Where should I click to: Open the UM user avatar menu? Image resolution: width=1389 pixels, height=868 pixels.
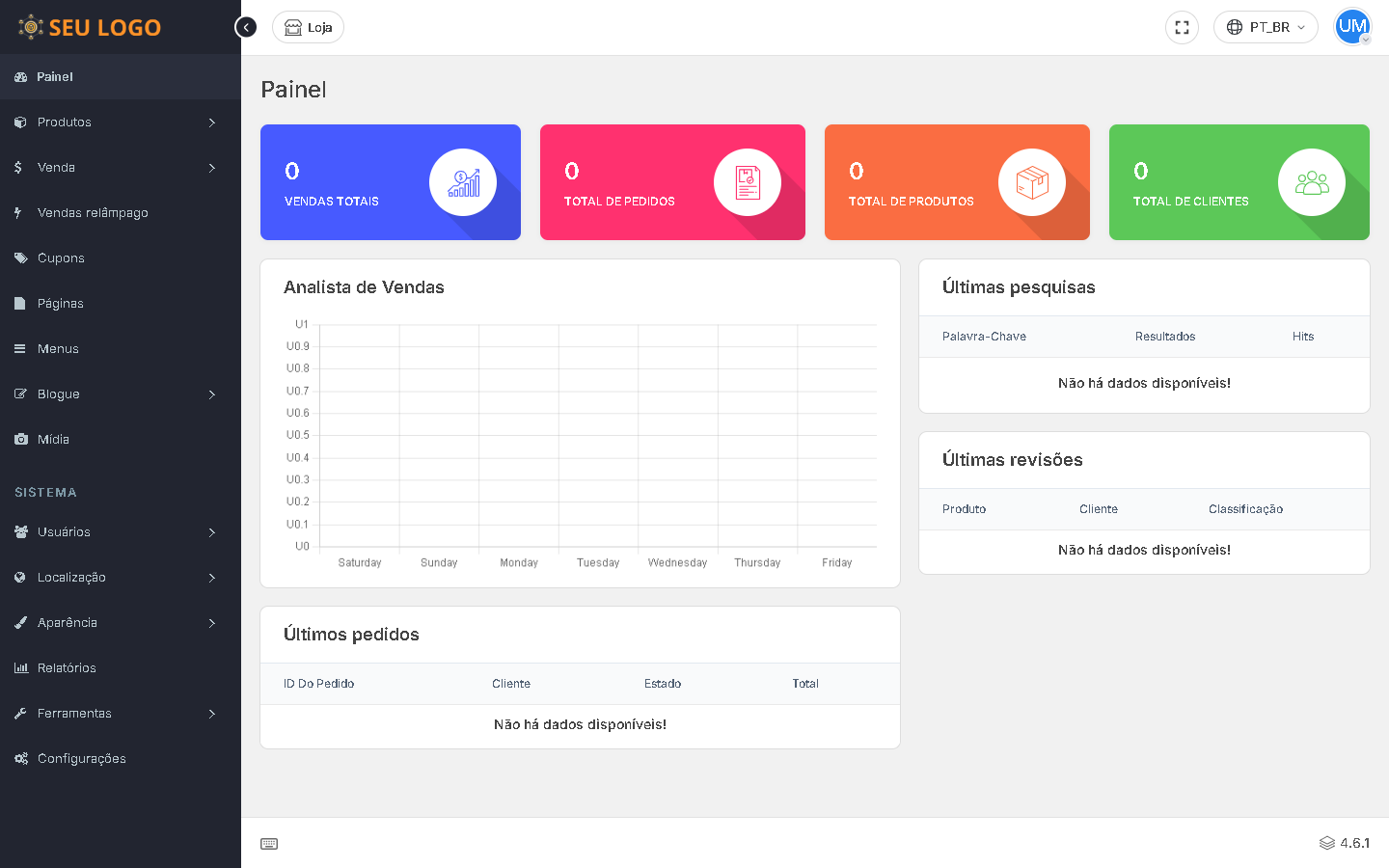click(1352, 27)
